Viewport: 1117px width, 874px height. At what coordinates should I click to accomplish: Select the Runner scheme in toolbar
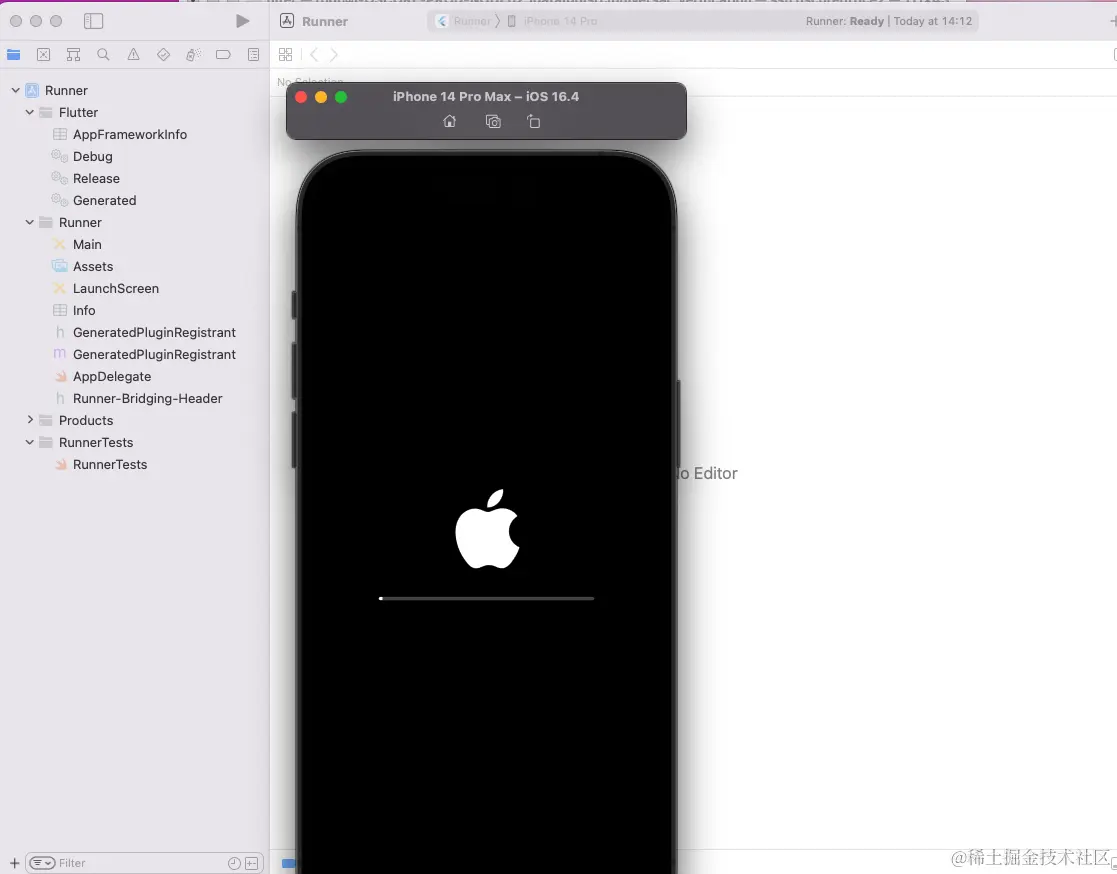[x=464, y=21]
